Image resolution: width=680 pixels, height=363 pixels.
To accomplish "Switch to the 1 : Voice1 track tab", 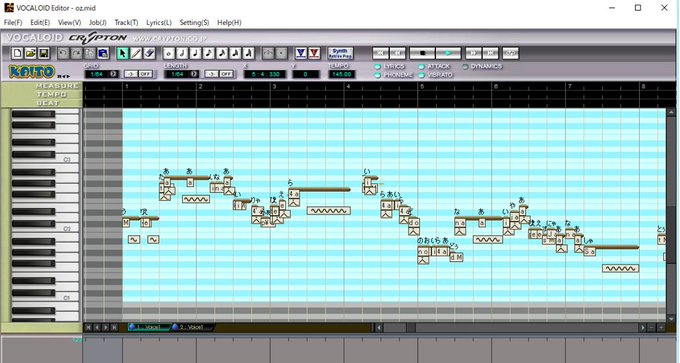I will tap(149, 327).
